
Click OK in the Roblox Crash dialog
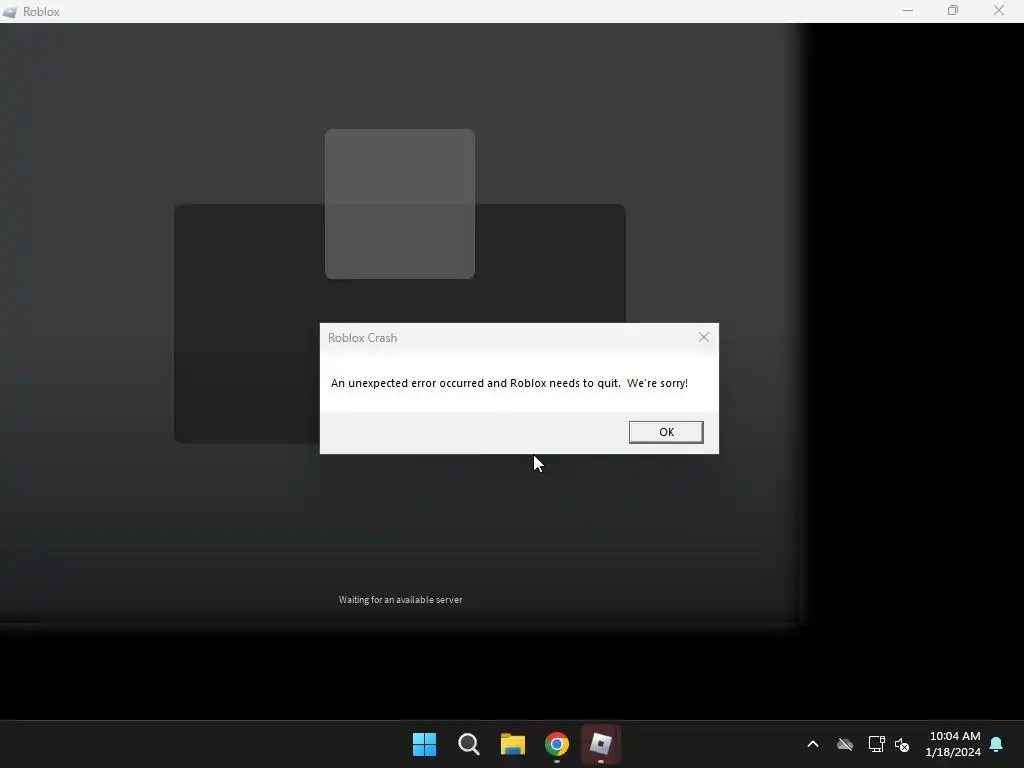[666, 432]
